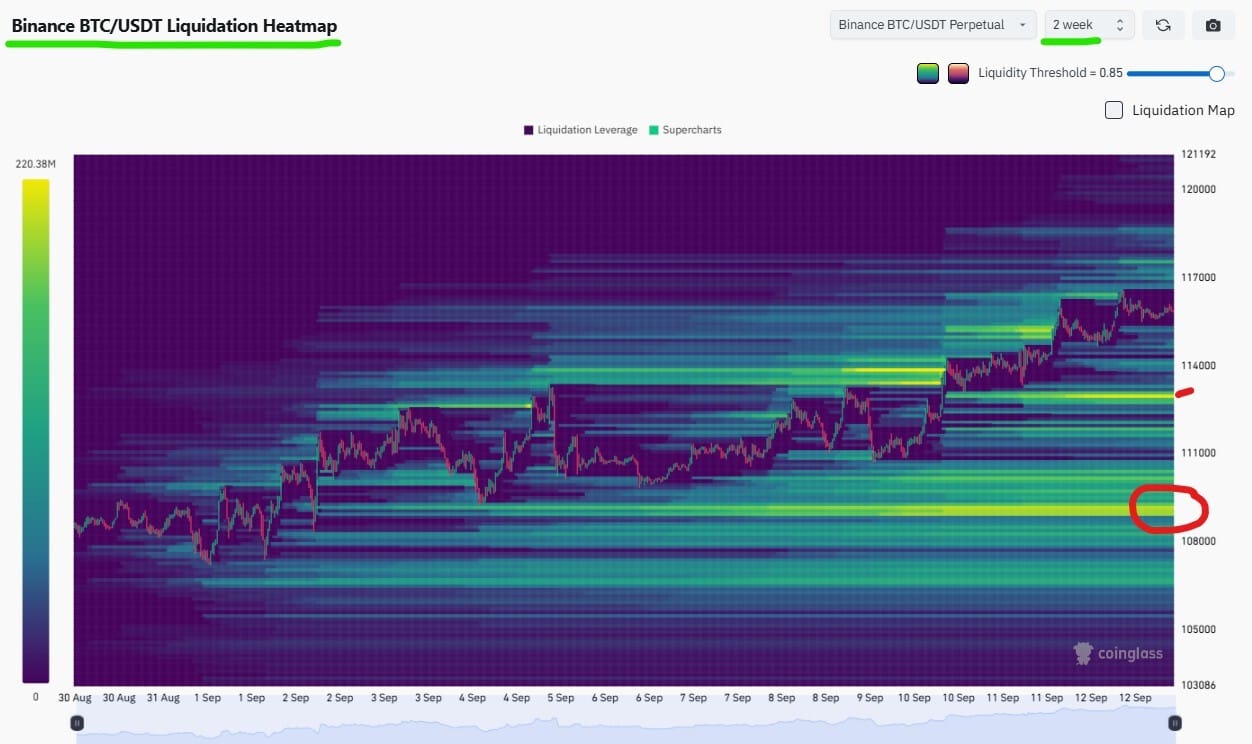The image size is (1252, 744).
Task: Click the 220.38M scale maximum value
Action: 36,164
